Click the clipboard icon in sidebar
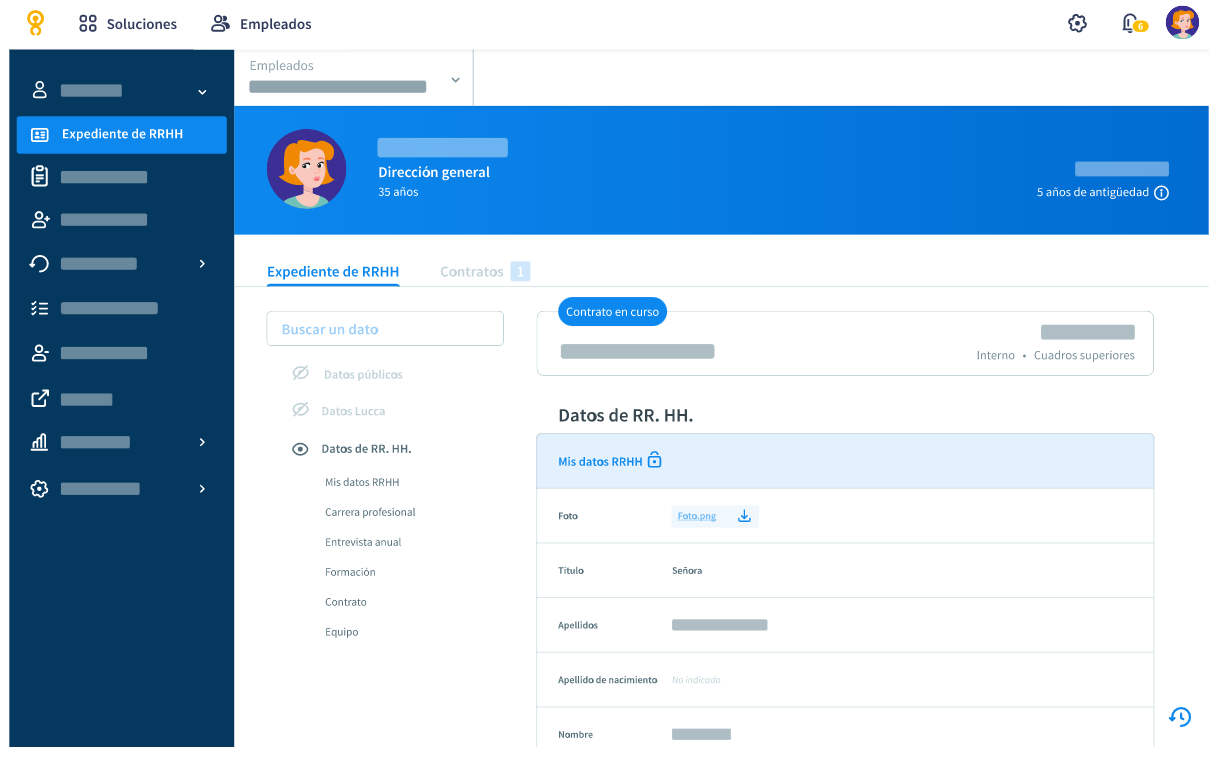The image size is (1218, 758). (x=40, y=177)
